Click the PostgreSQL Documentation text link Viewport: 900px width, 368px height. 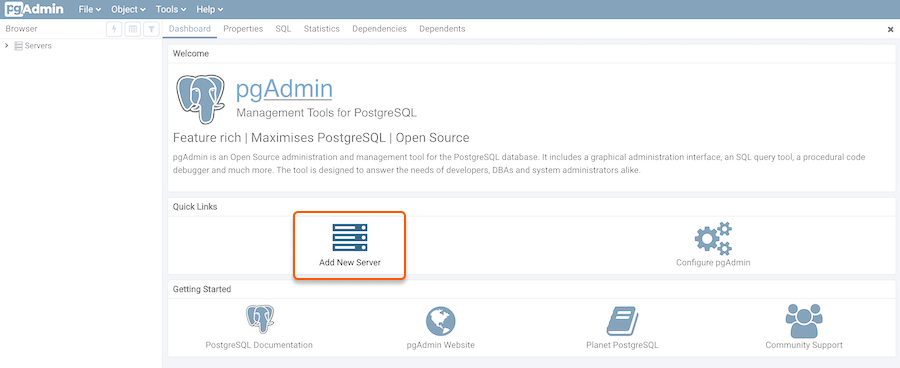coord(259,345)
